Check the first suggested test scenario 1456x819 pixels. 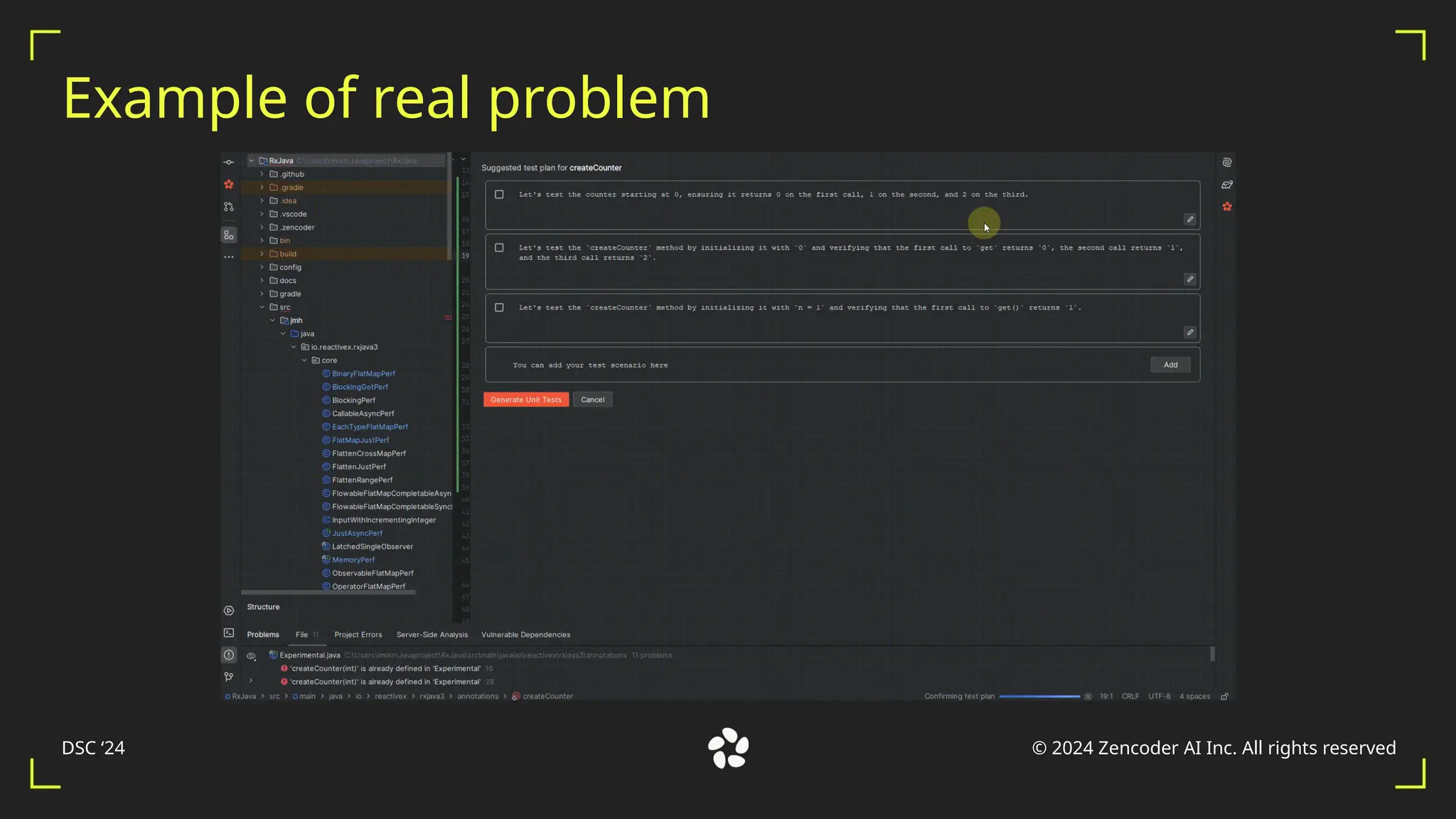[499, 195]
